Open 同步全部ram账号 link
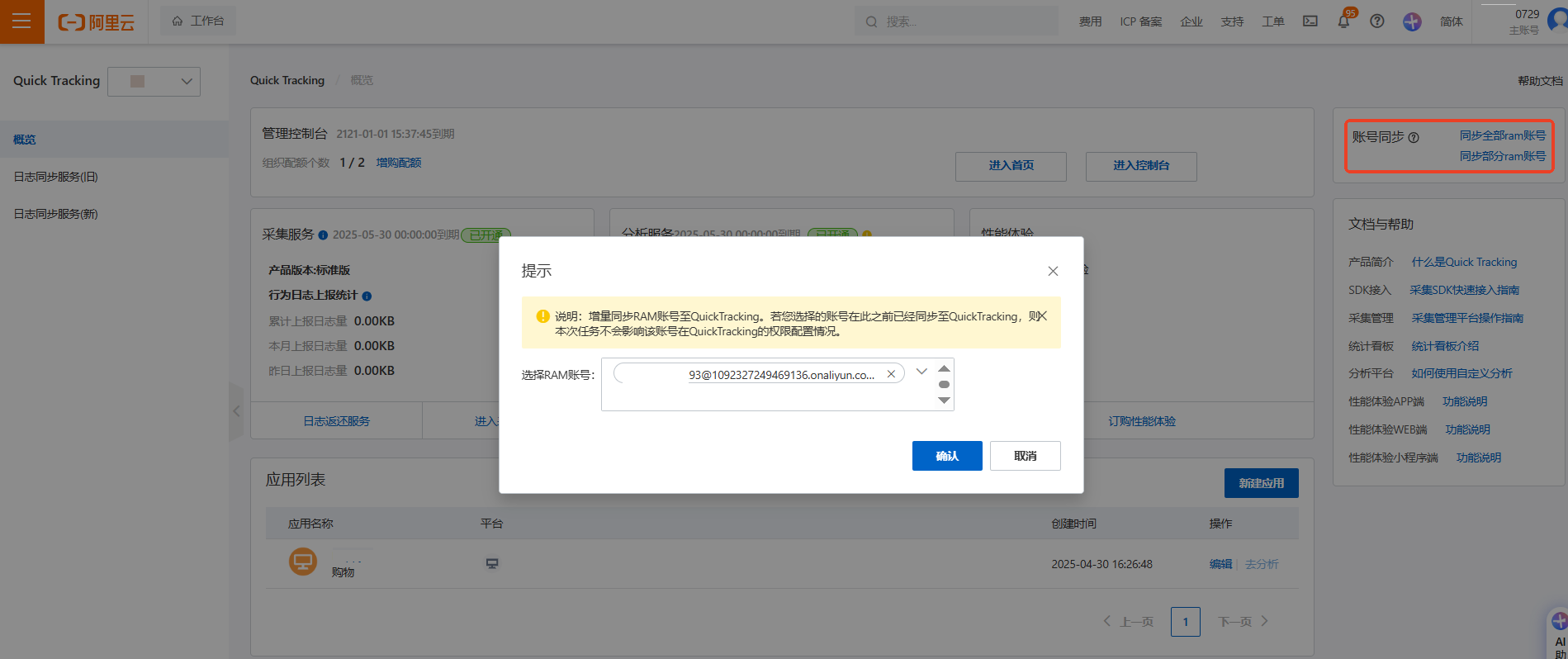Image resolution: width=1568 pixels, height=659 pixels. [x=1502, y=135]
